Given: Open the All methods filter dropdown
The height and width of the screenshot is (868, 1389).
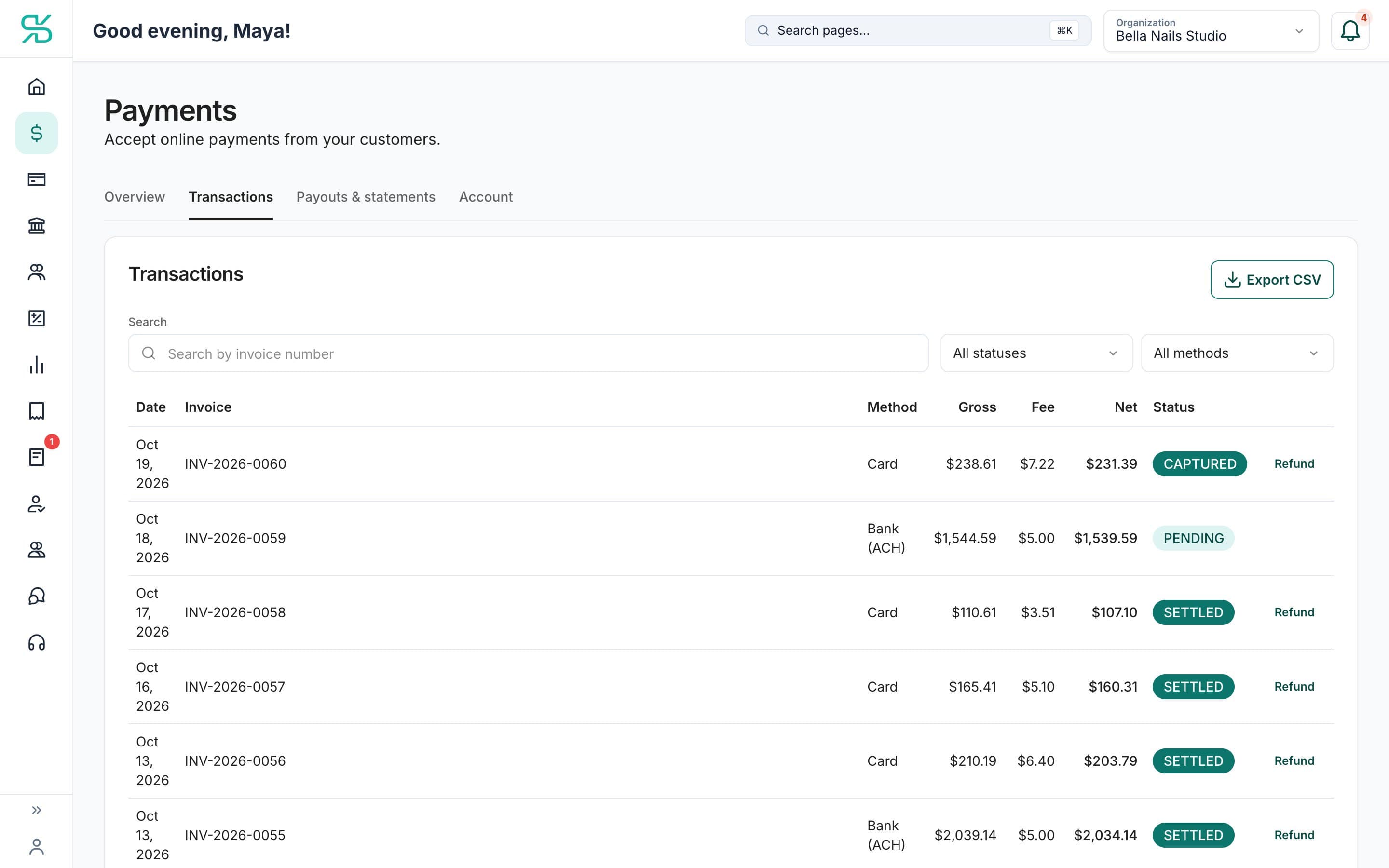Looking at the screenshot, I should pos(1237,353).
